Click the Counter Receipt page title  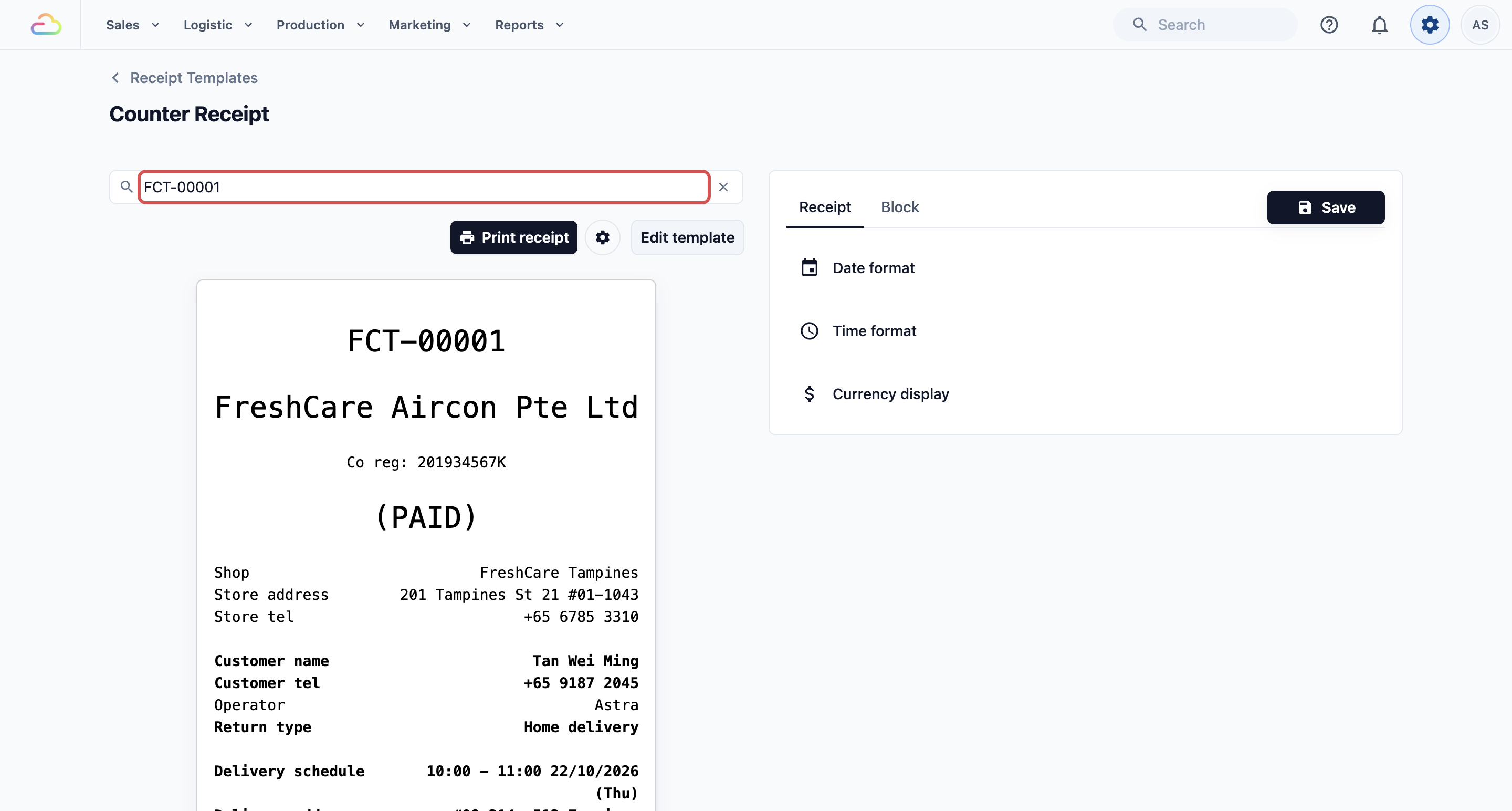tap(189, 114)
